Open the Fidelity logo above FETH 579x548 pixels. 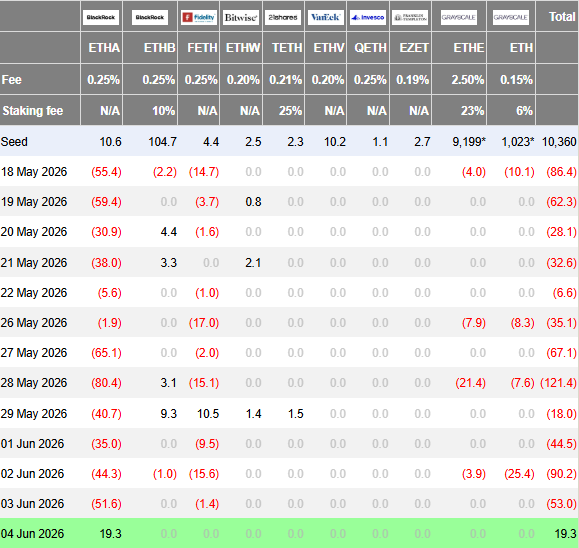pyautogui.click(x=199, y=17)
